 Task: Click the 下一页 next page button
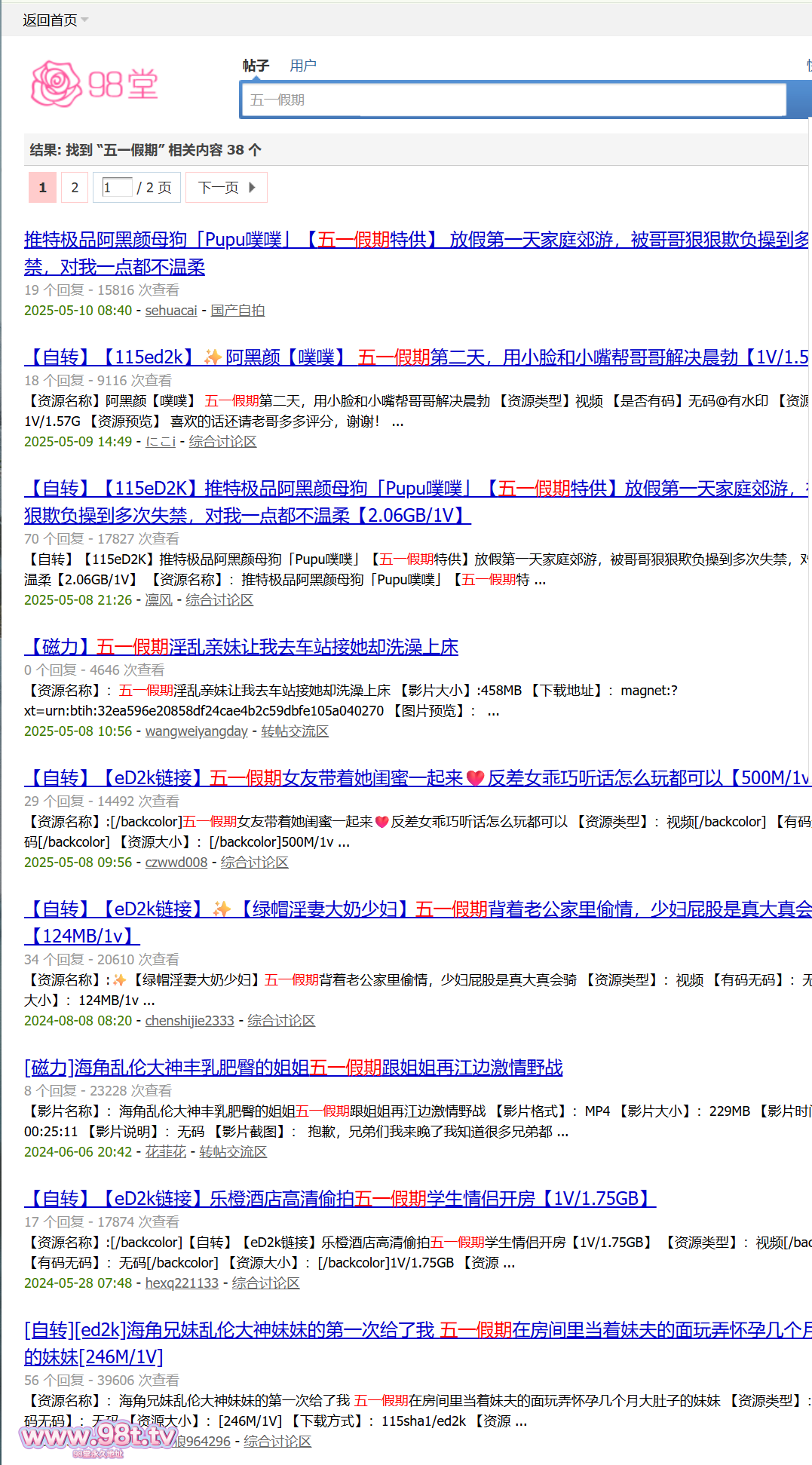click(226, 188)
